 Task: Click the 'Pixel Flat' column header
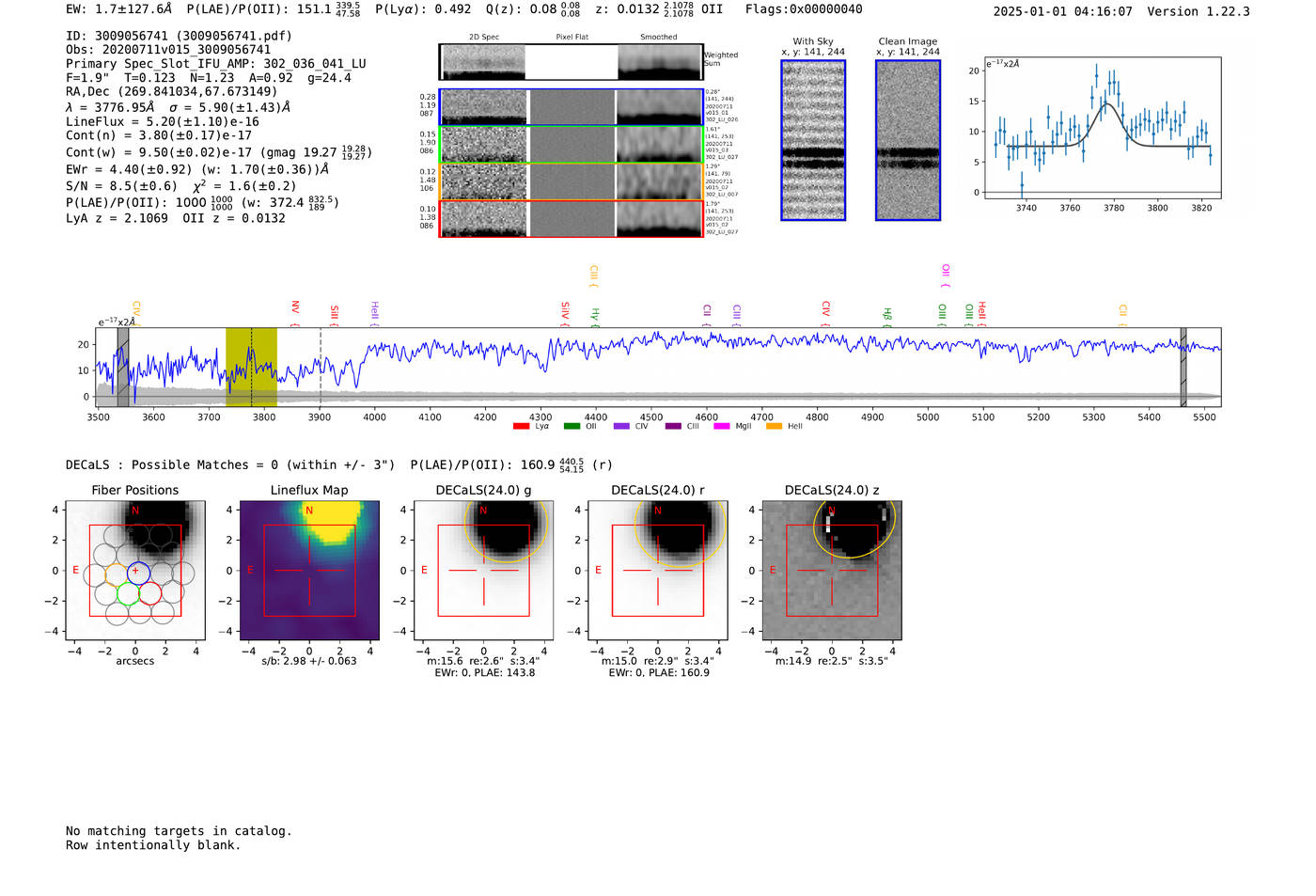click(572, 37)
